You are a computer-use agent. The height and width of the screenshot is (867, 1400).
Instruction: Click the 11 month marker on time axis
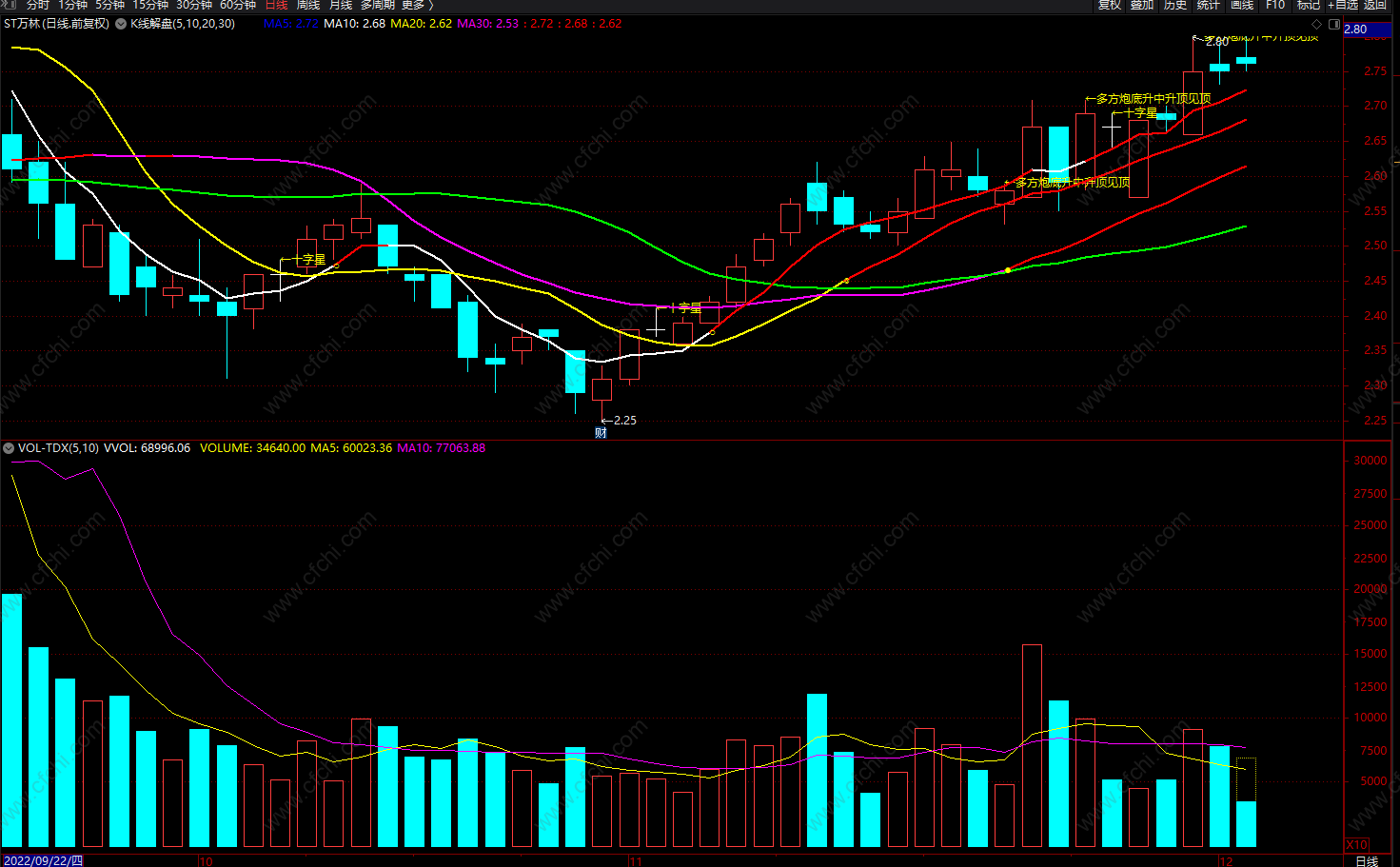pyautogui.click(x=635, y=861)
